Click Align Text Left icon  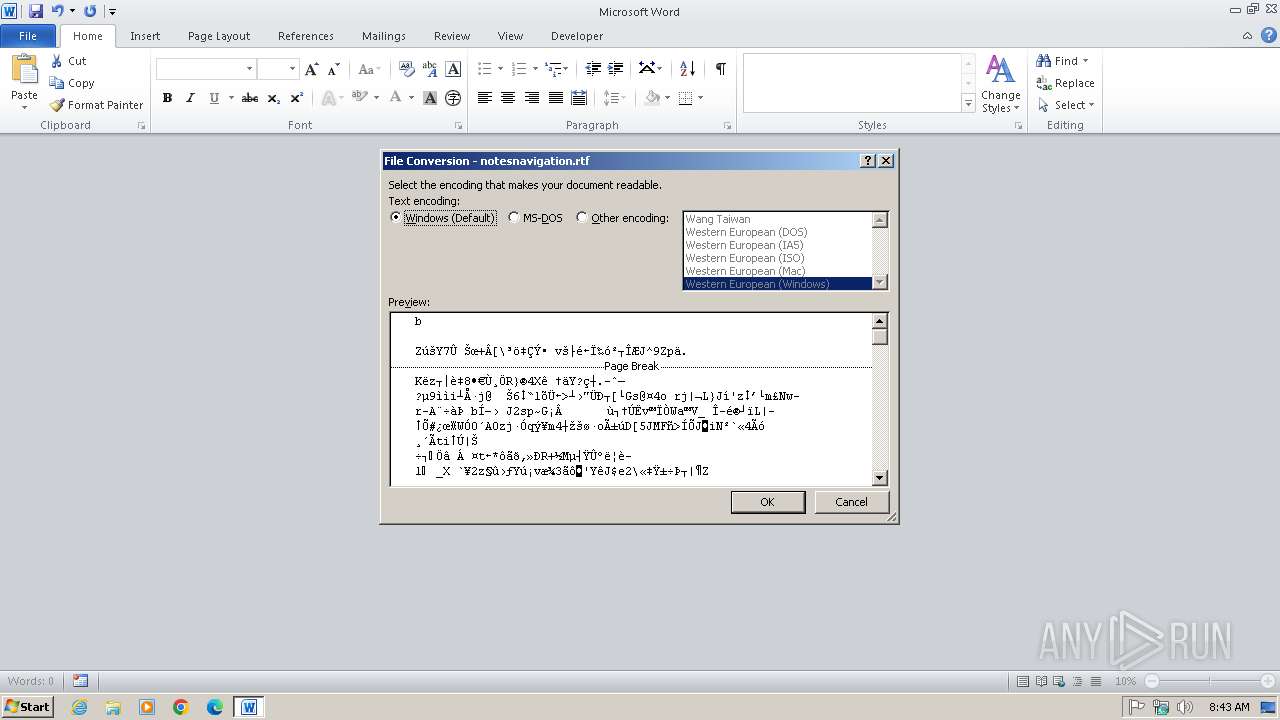coord(485,98)
